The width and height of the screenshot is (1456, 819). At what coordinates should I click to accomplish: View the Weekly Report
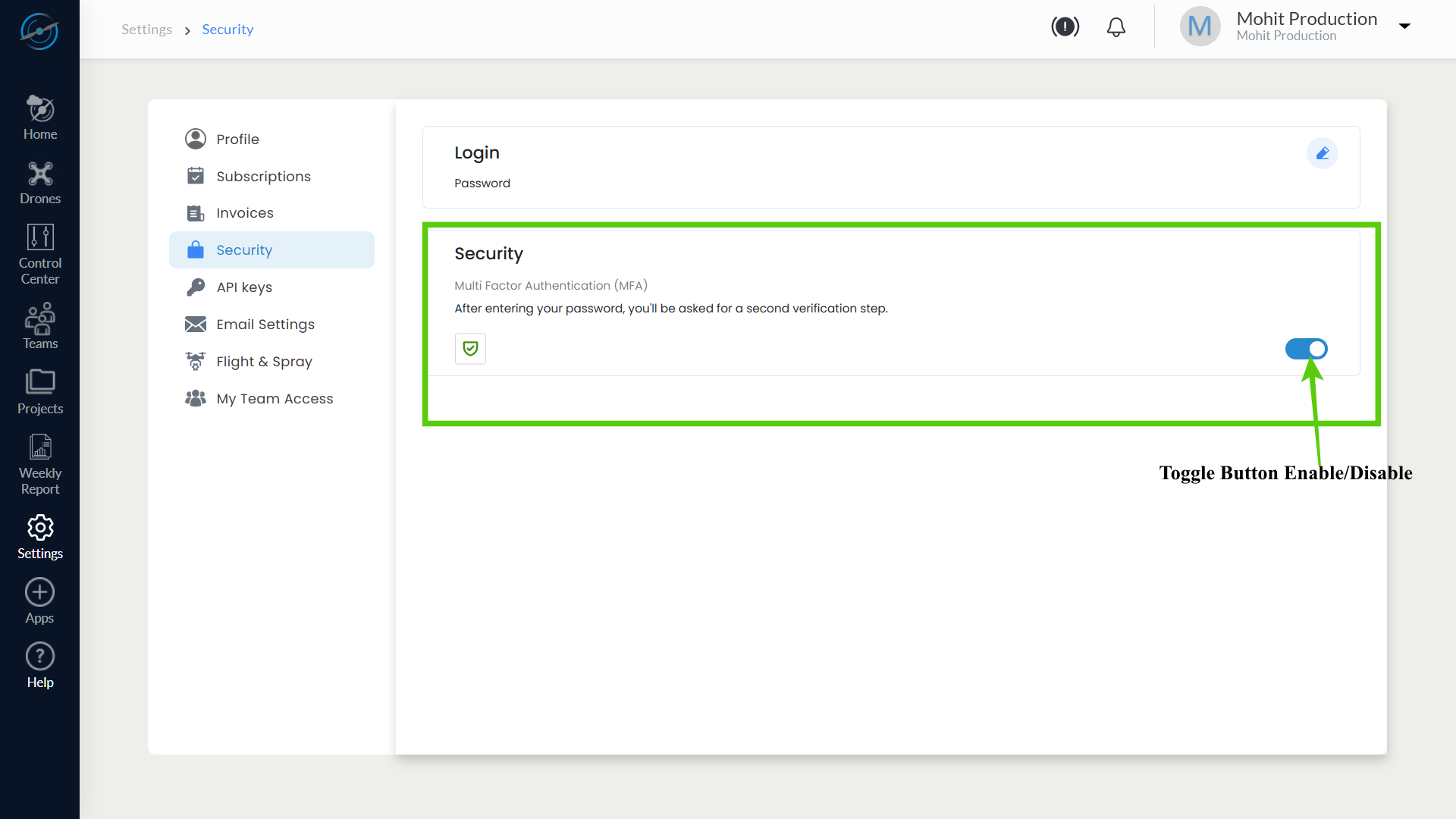(40, 465)
